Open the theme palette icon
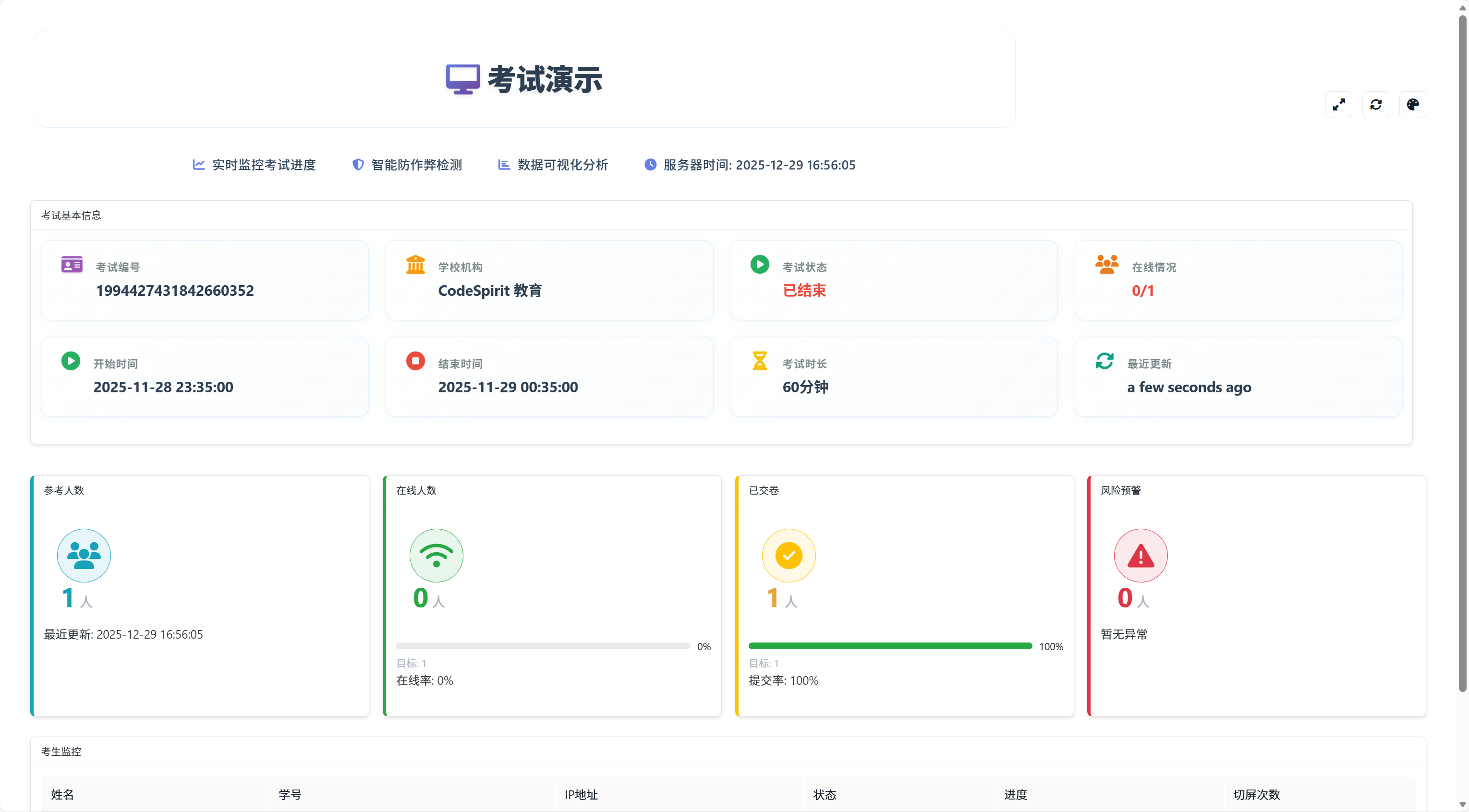 coord(1412,104)
